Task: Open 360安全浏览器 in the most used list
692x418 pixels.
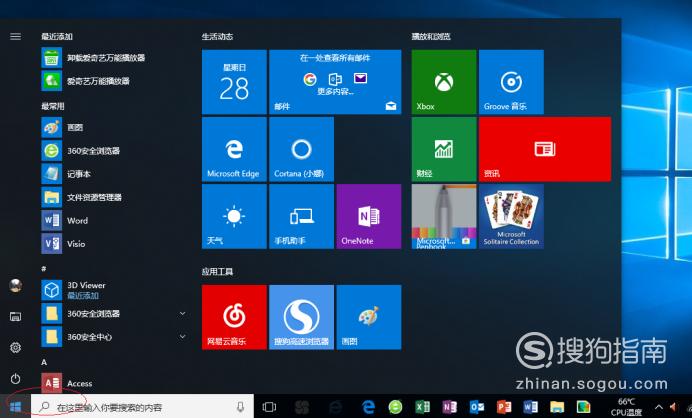Action: (x=115, y=151)
